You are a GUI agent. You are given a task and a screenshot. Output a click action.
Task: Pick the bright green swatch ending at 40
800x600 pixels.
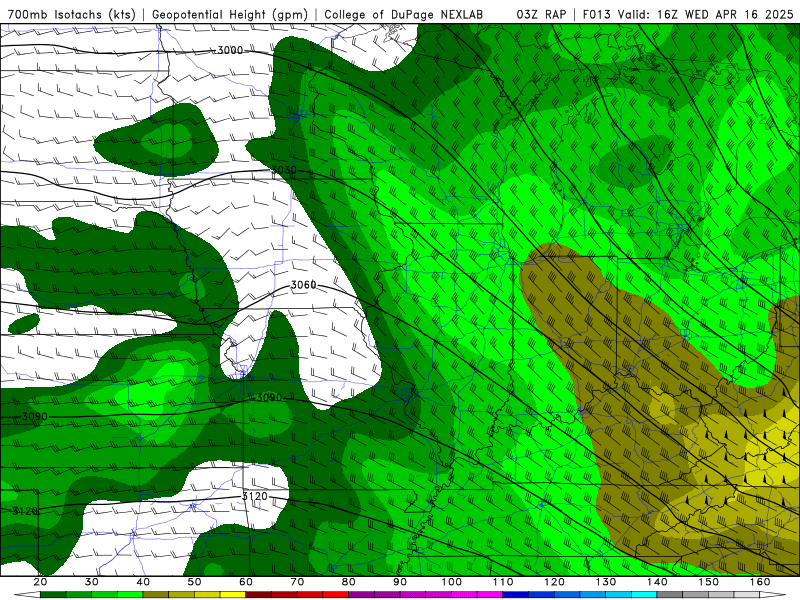pos(130,595)
